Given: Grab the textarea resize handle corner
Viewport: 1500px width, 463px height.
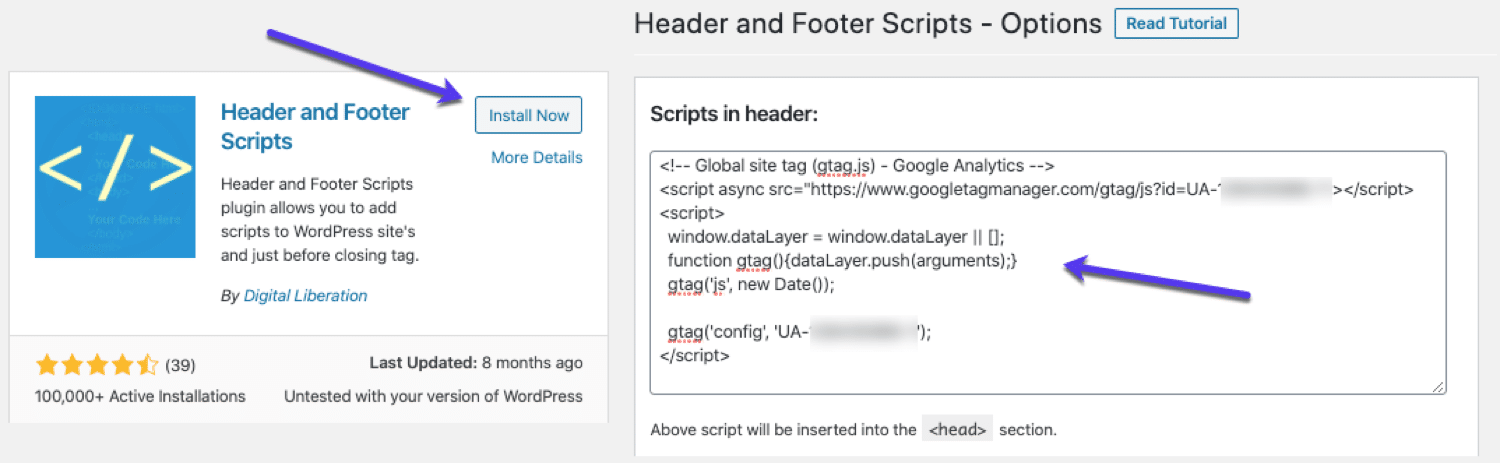Looking at the screenshot, I should pyautogui.click(x=1439, y=387).
